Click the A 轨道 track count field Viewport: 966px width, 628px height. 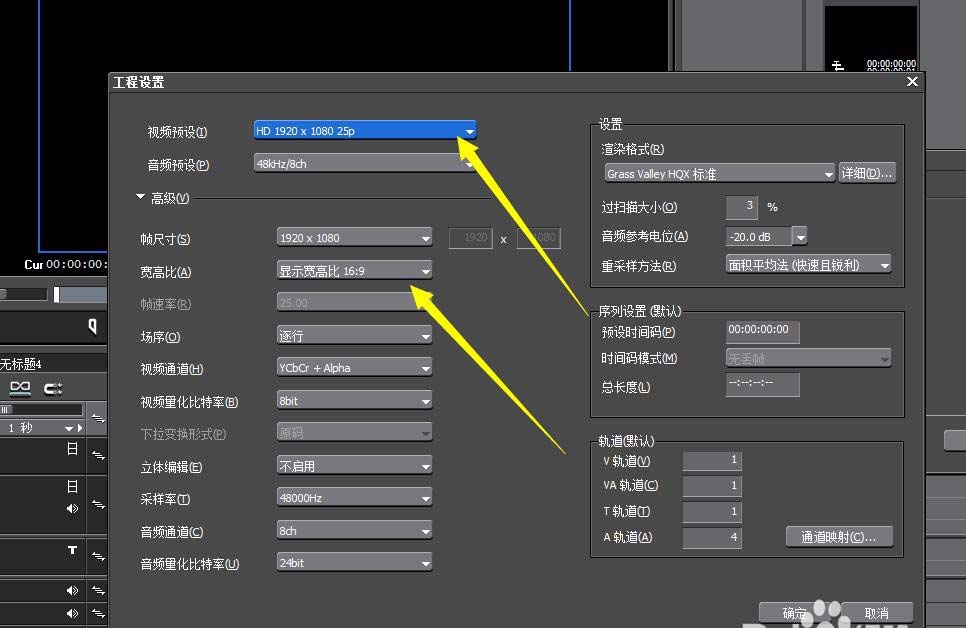pos(712,537)
